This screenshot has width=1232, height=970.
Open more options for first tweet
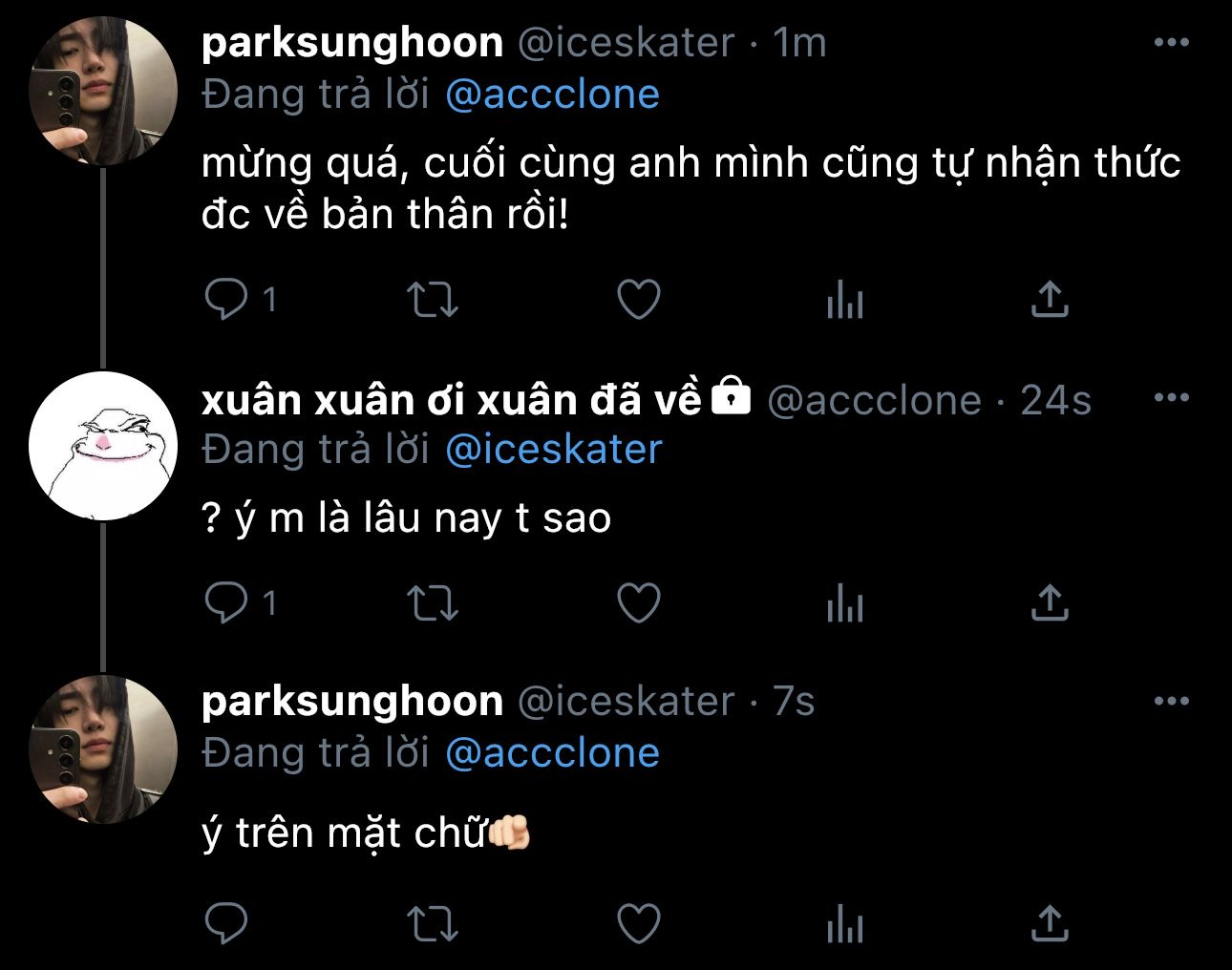(1172, 42)
